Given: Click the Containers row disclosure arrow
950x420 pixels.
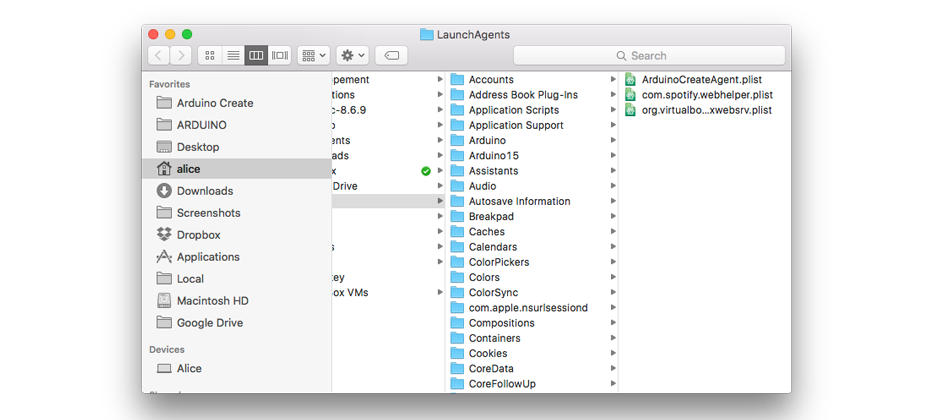Looking at the screenshot, I should [x=613, y=338].
